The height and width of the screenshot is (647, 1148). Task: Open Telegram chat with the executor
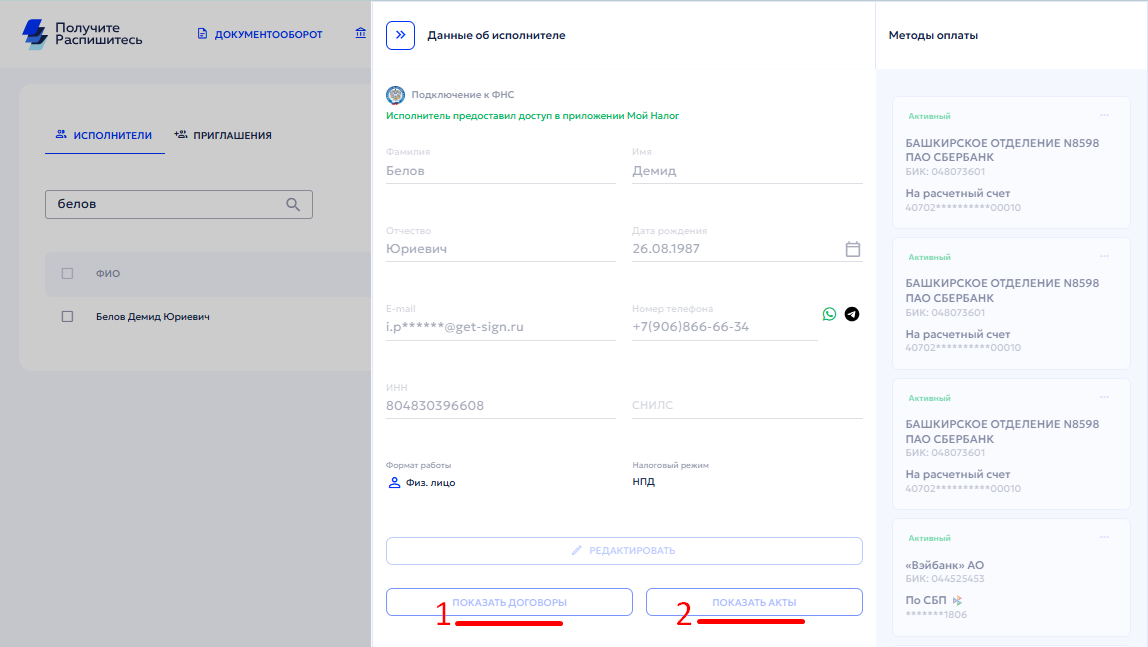coord(852,314)
